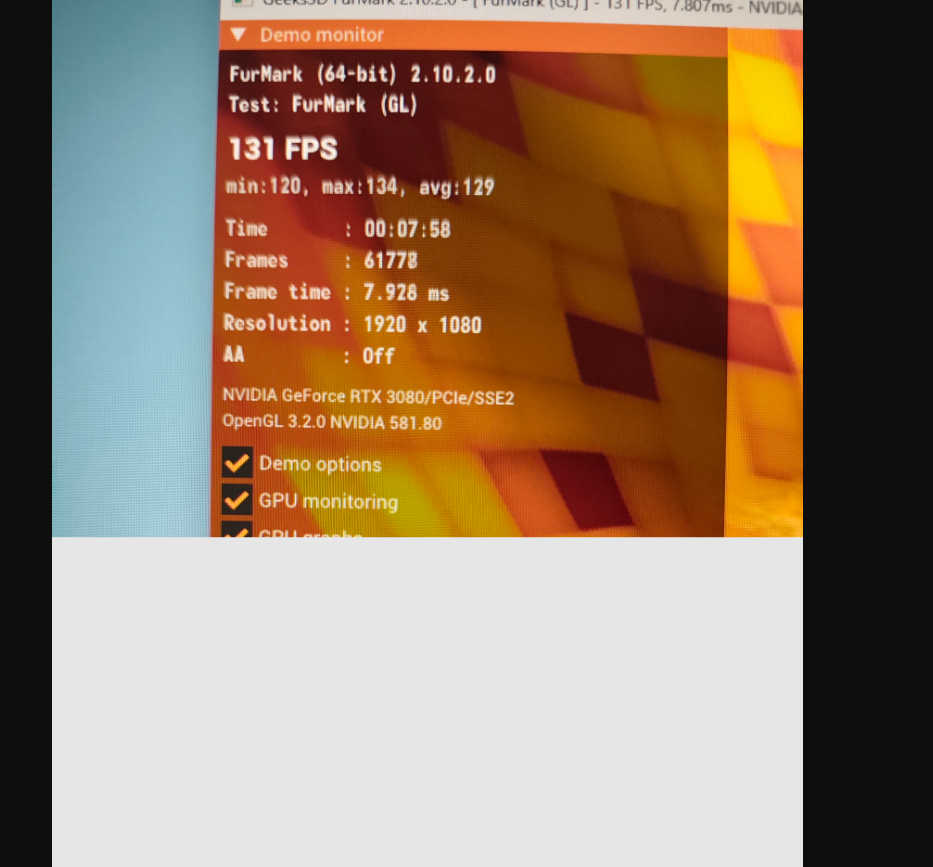Click the NVIDIA GeForce RTX 3080/PCIe/SSE2 line
The width and height of the screenshot is (933, 867).
368,396
